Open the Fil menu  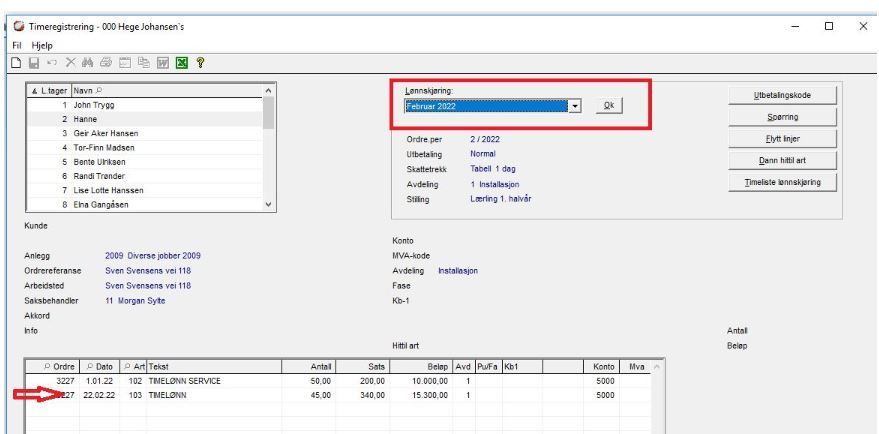[17, 45]
